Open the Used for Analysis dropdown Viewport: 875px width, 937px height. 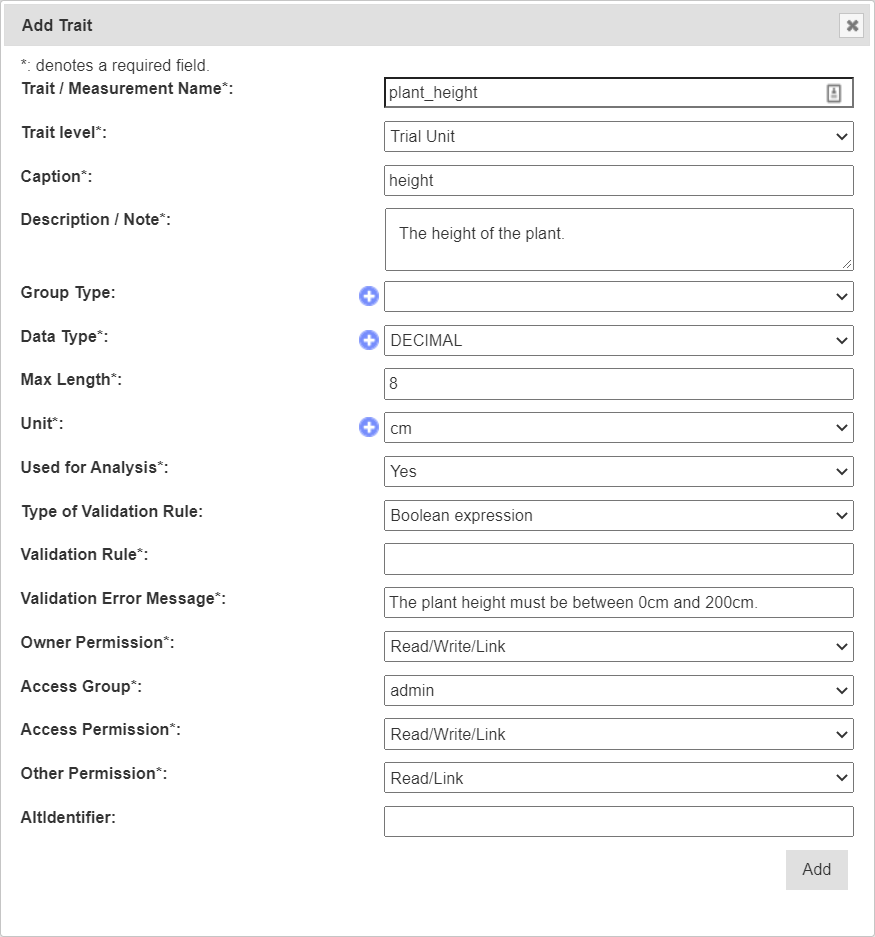click(618, 471)
